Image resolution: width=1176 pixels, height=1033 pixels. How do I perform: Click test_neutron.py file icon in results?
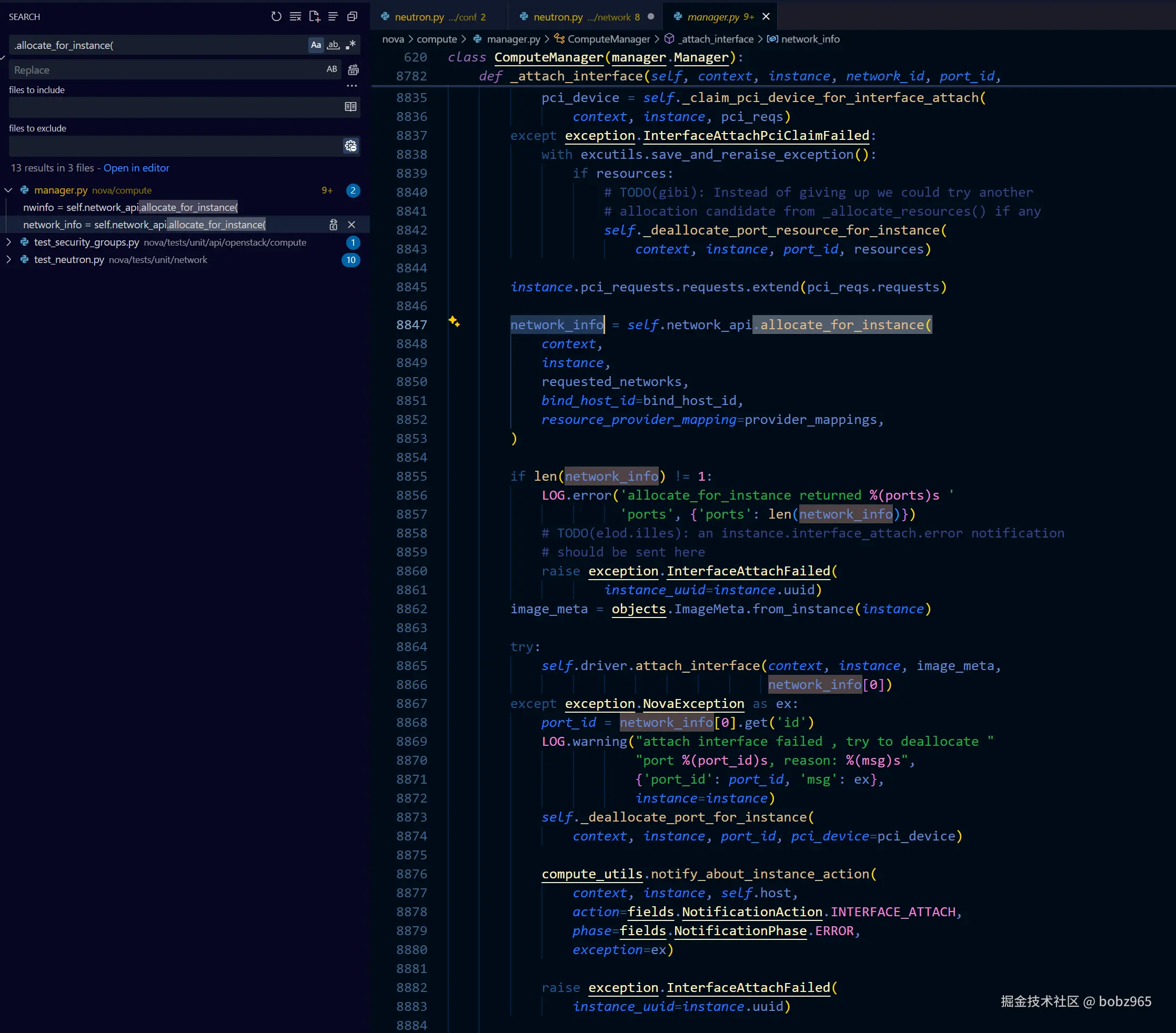(25, 259)
